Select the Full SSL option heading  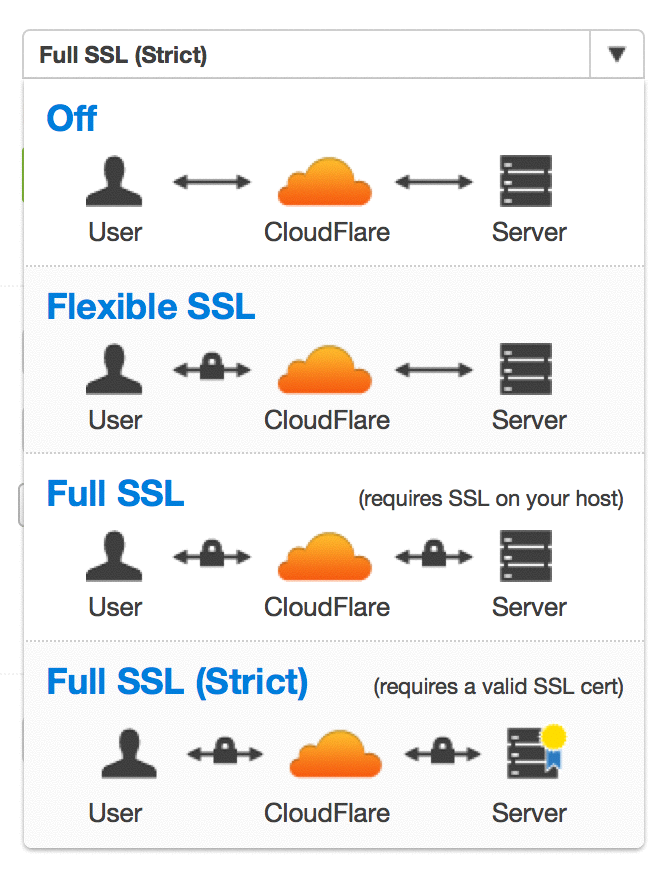115,493
